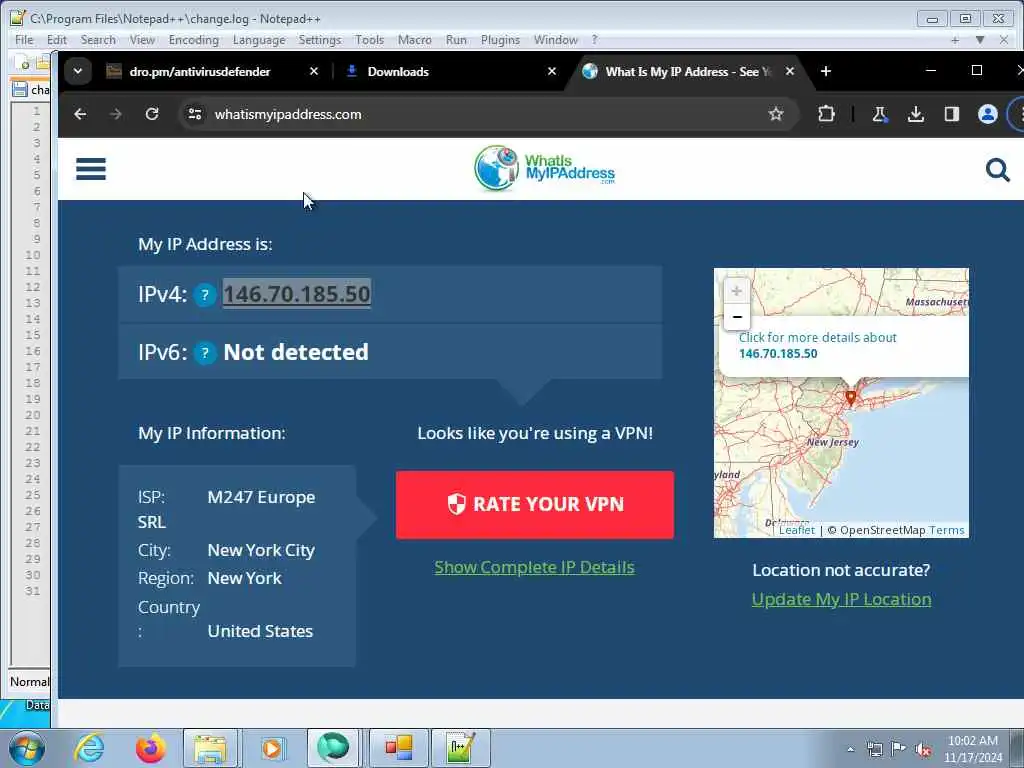Open Notepad++ Search menu
Screen dimensions: 1024x768
pos(98,40)
